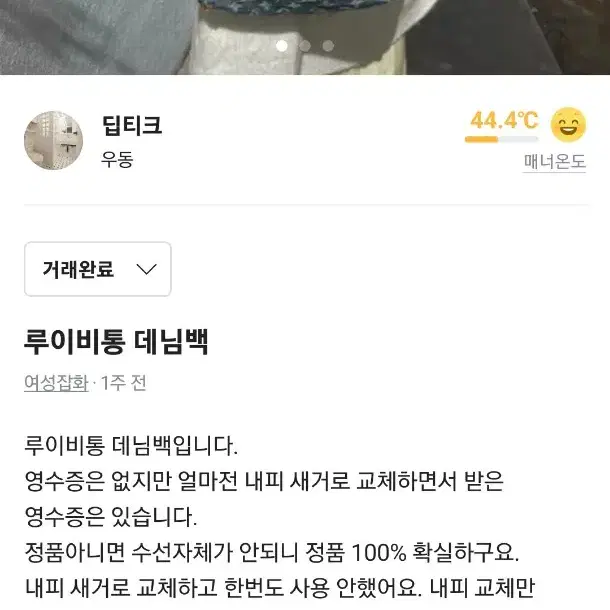Screen dimensions: 610x610
Task: Open the 여성잡화 category link
Action: 56,383
